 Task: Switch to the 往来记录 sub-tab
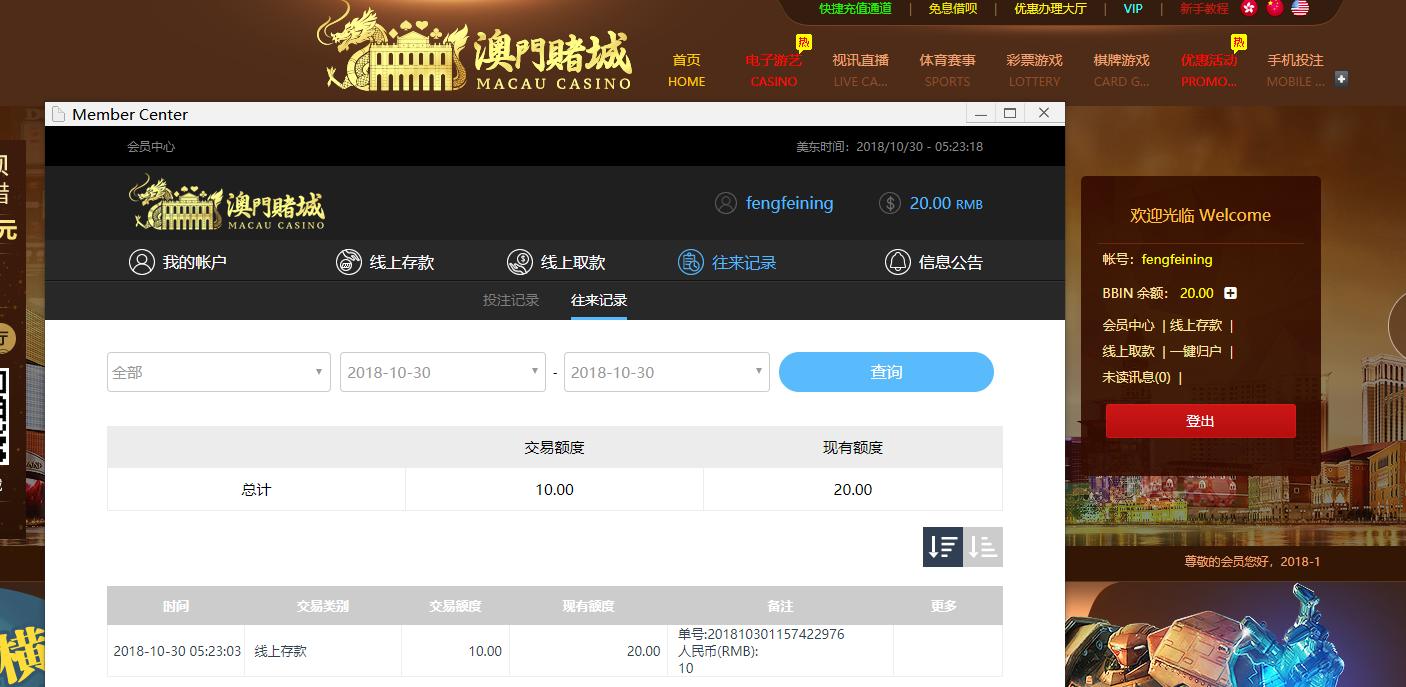pos(599,300)
